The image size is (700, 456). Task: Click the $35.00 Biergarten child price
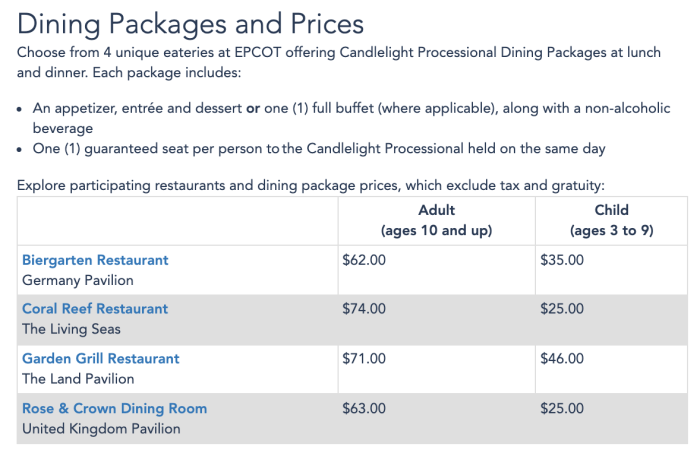pos(562,260)
